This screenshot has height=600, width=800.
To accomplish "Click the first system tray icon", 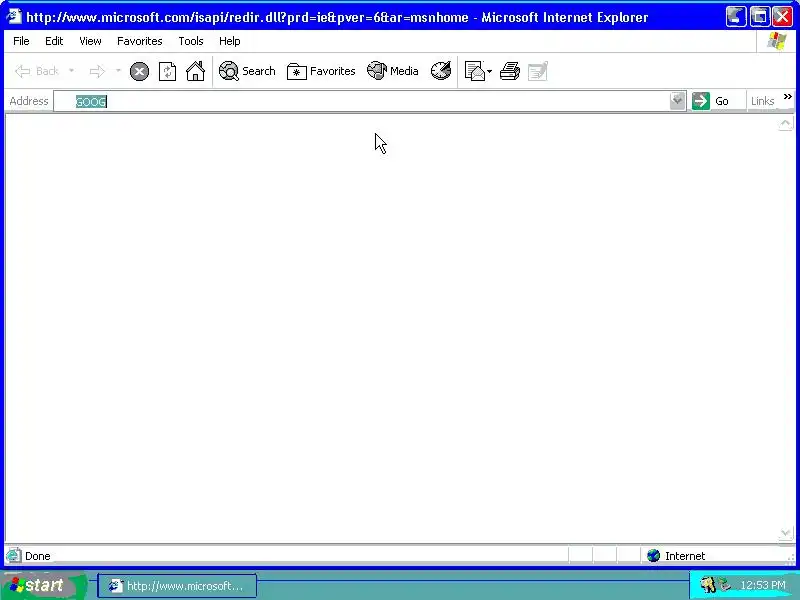I will pos(707,585).
